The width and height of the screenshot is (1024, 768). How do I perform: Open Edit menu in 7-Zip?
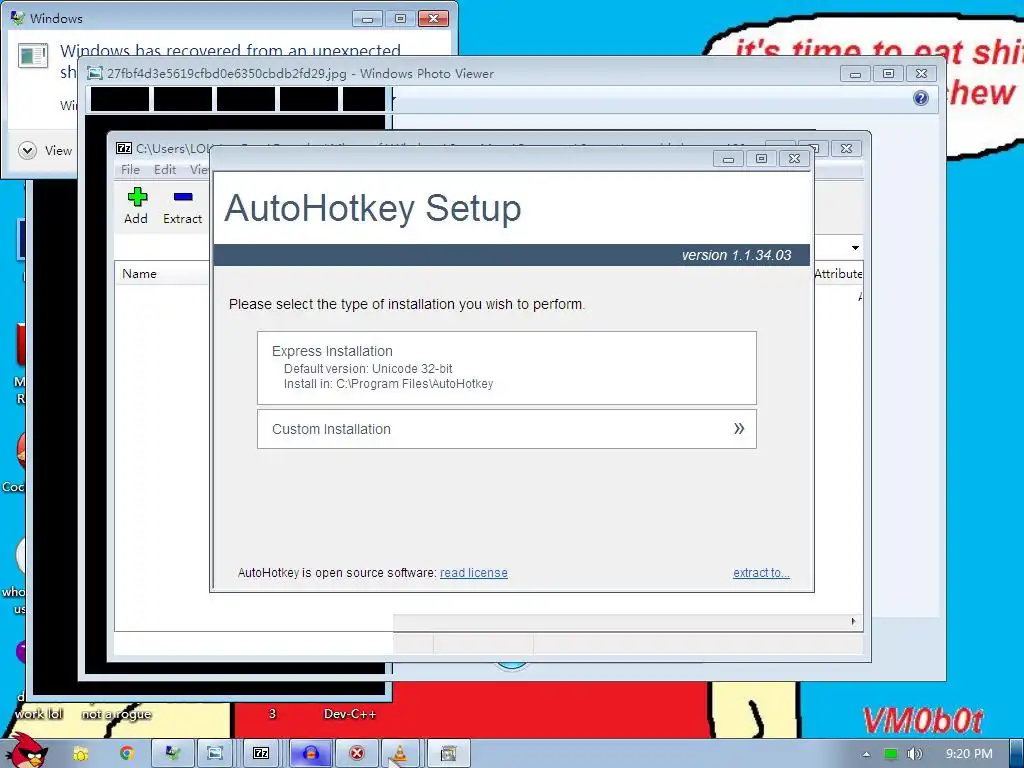tap(165, 169)
